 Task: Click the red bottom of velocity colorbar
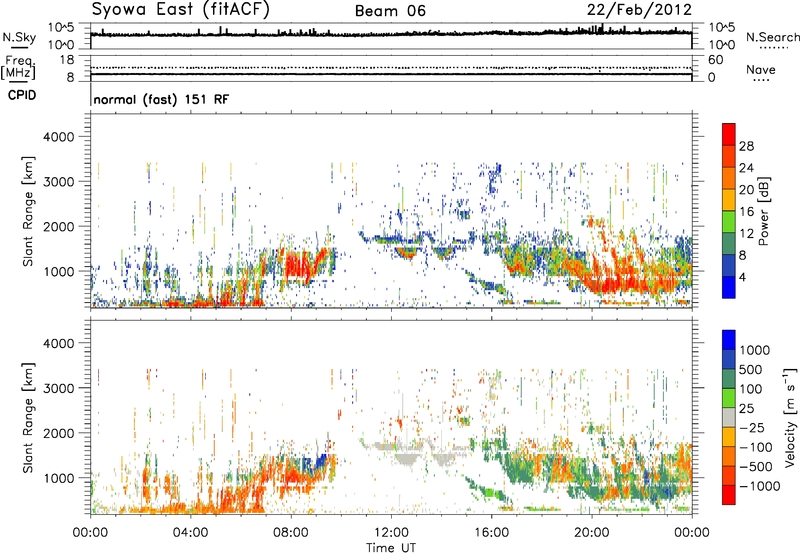point(729,495)
